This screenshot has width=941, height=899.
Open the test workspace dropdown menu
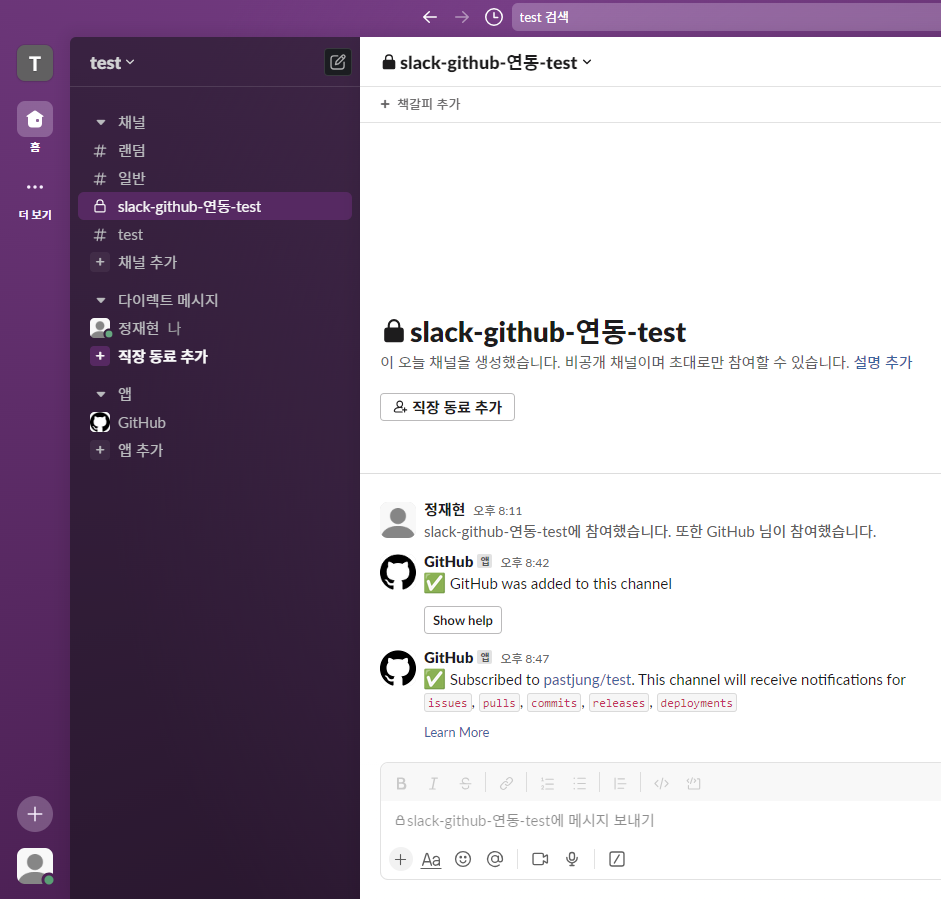click(x=112, y=63)
